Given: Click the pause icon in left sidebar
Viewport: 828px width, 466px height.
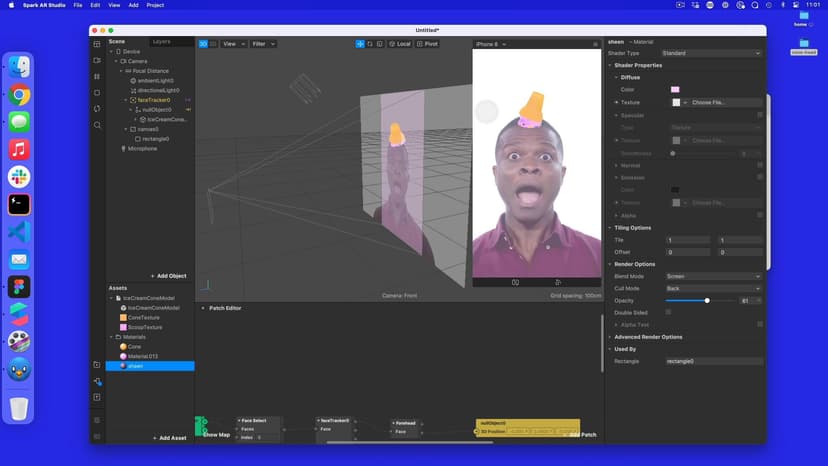Looking at the screenshot, I should click(97, 77).
